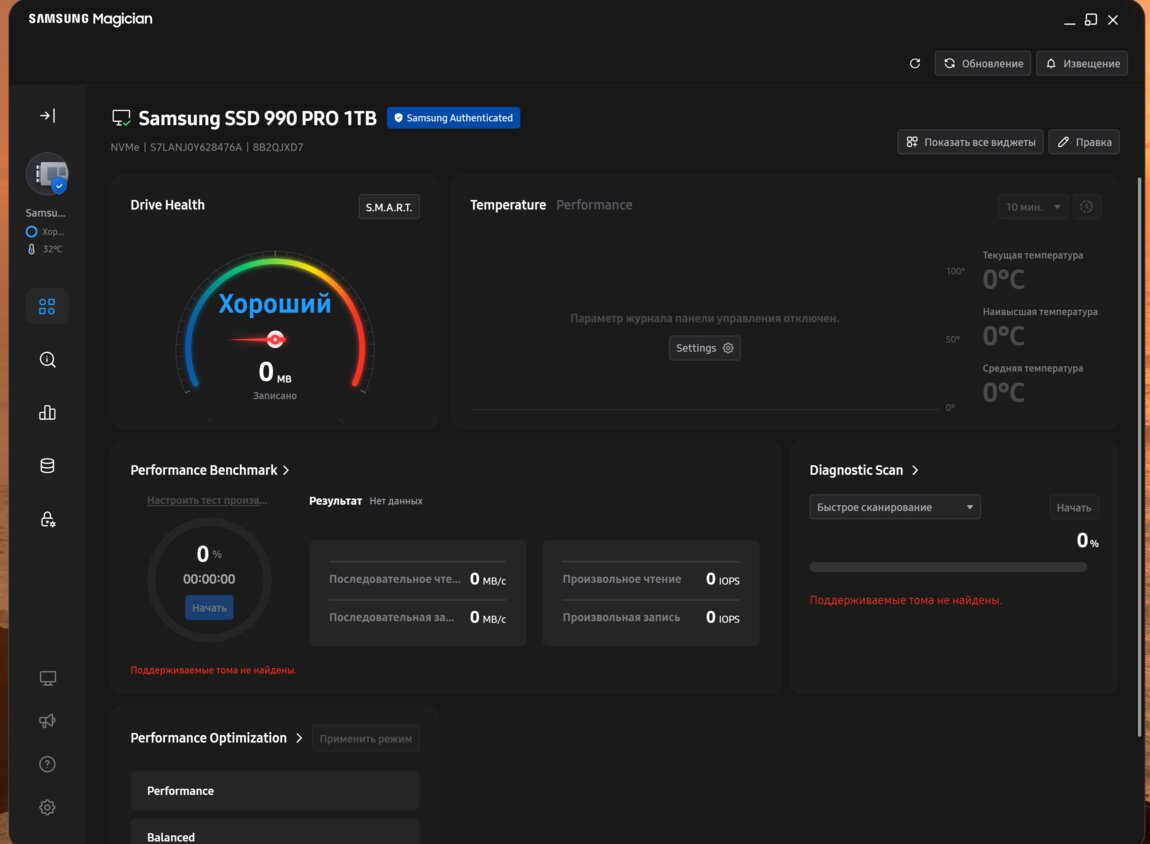Open the Быстрое сканирование dropdown

894,507
